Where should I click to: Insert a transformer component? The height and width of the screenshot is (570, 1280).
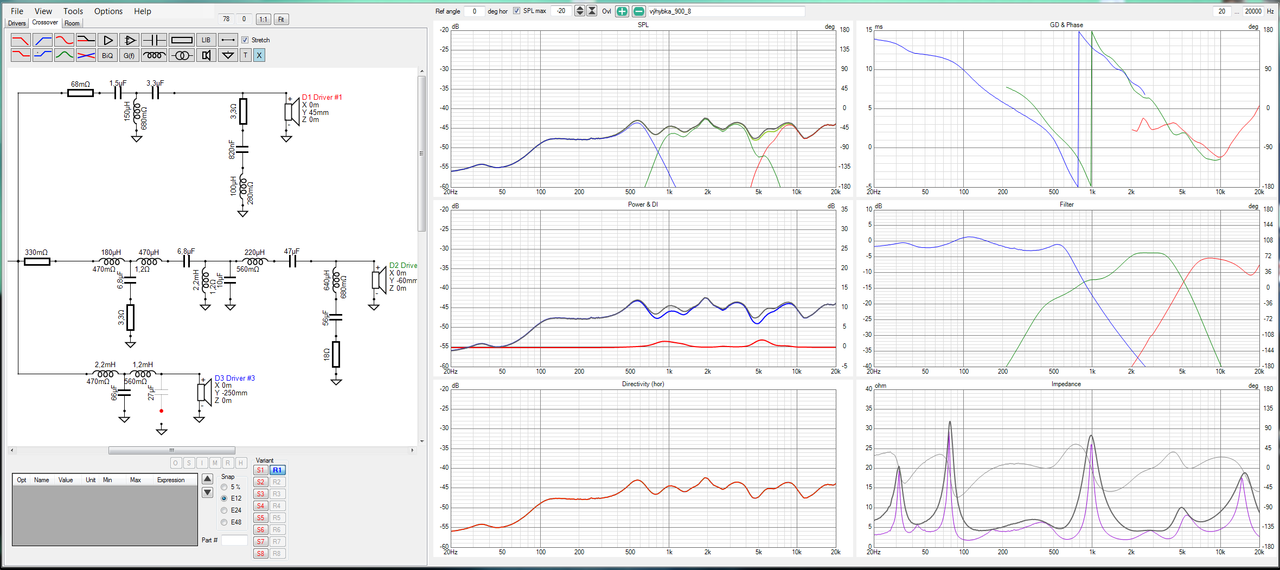click(182, 55)
